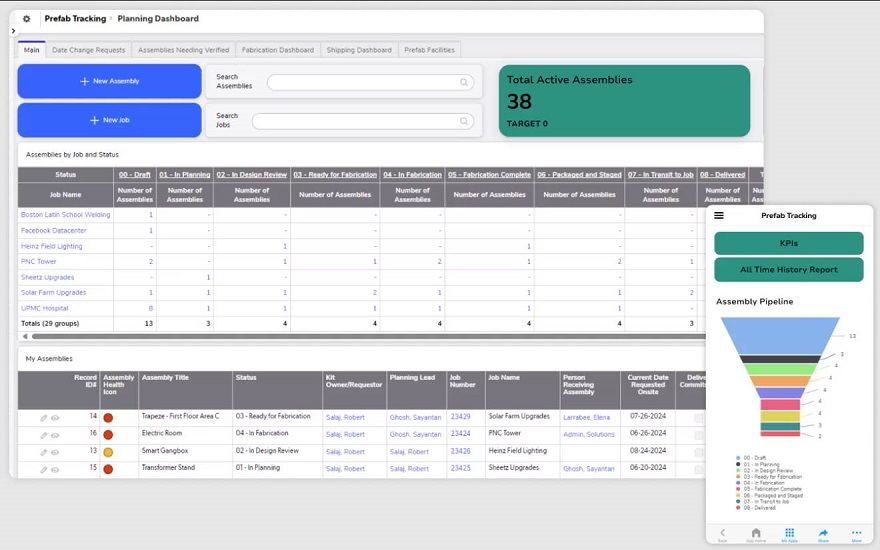Switch to the Fabrication Dashboard tab
Image resolution: width=880 pixels, height=550 pixels.
tap(278, 50)
